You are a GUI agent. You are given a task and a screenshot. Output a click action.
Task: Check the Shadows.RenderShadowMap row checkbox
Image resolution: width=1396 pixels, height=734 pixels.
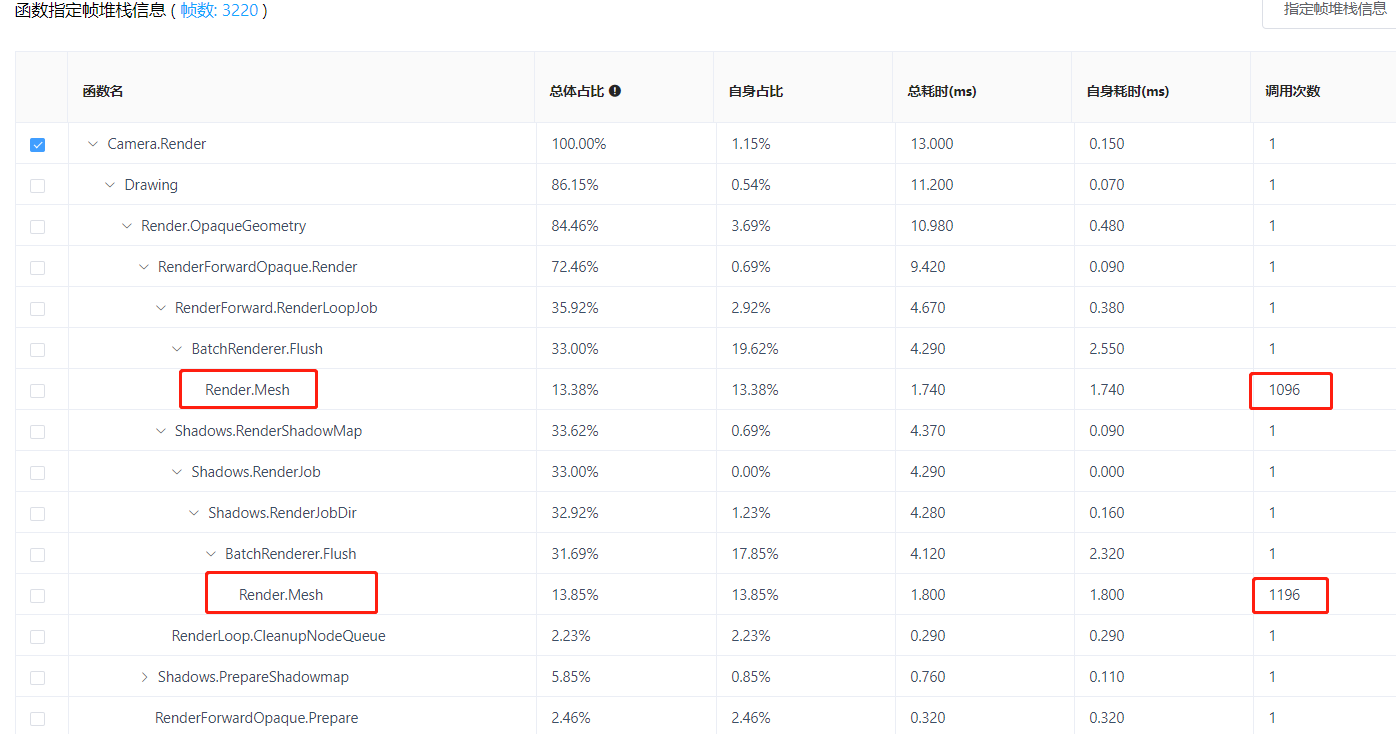point(37,431)
